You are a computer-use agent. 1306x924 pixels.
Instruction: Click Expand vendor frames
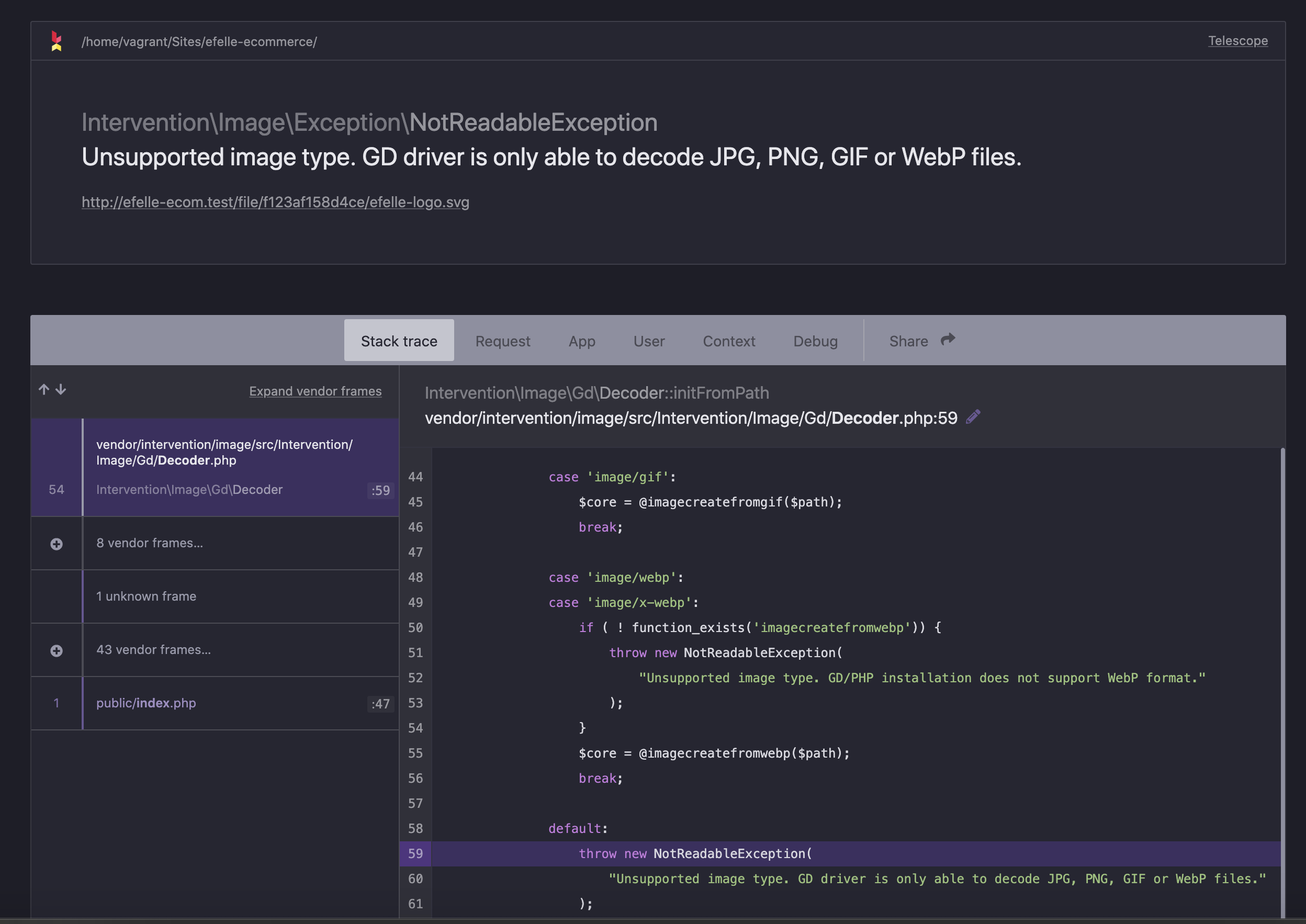click(315, 391)
